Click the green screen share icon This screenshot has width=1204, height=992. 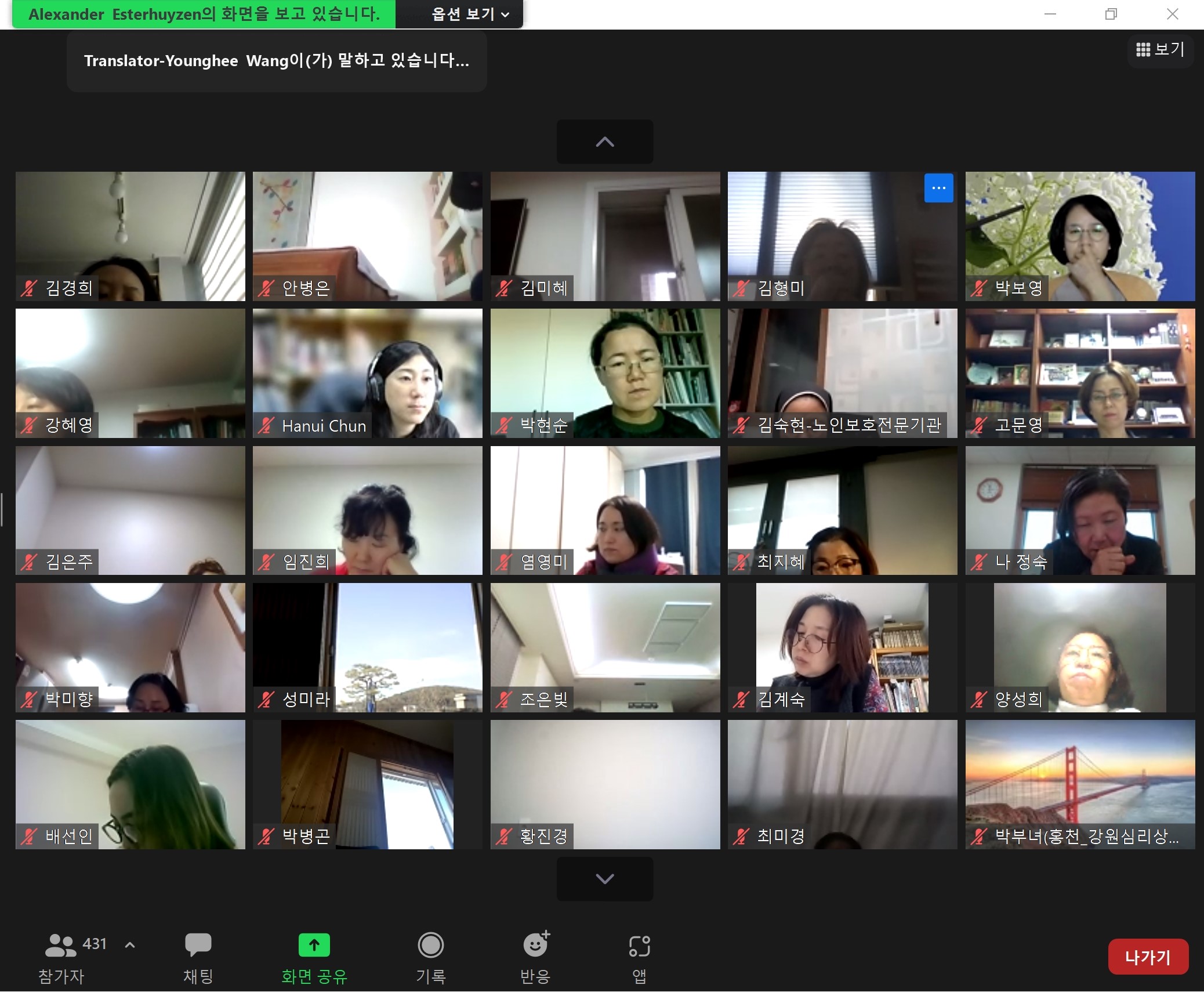pos(314,945)
